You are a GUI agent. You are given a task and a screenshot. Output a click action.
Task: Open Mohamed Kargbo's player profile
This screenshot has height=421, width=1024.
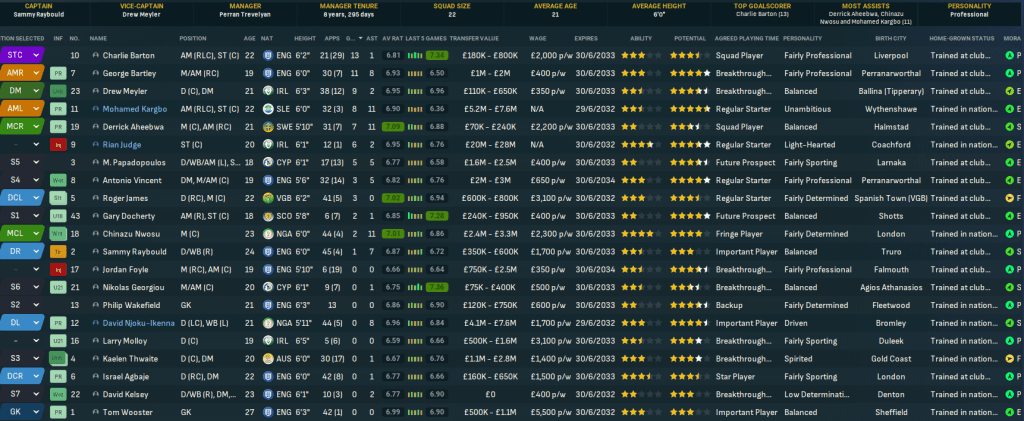[x=133, y=109]
